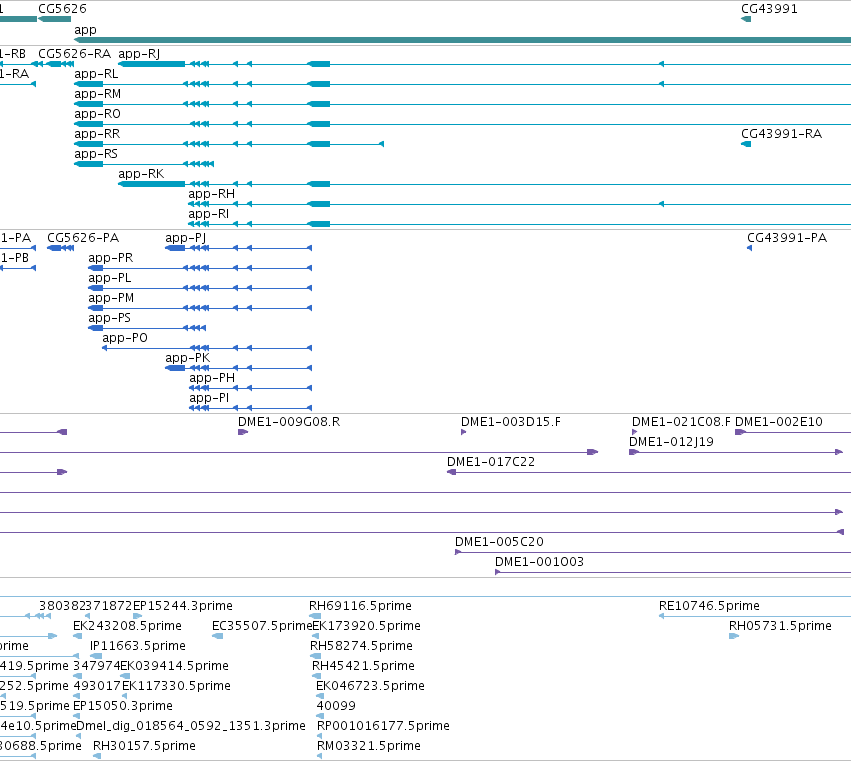Select app-RK transcript label
The width and height of the screenshot is (851, 761).
pyautogui.click(x=141, y=174)
